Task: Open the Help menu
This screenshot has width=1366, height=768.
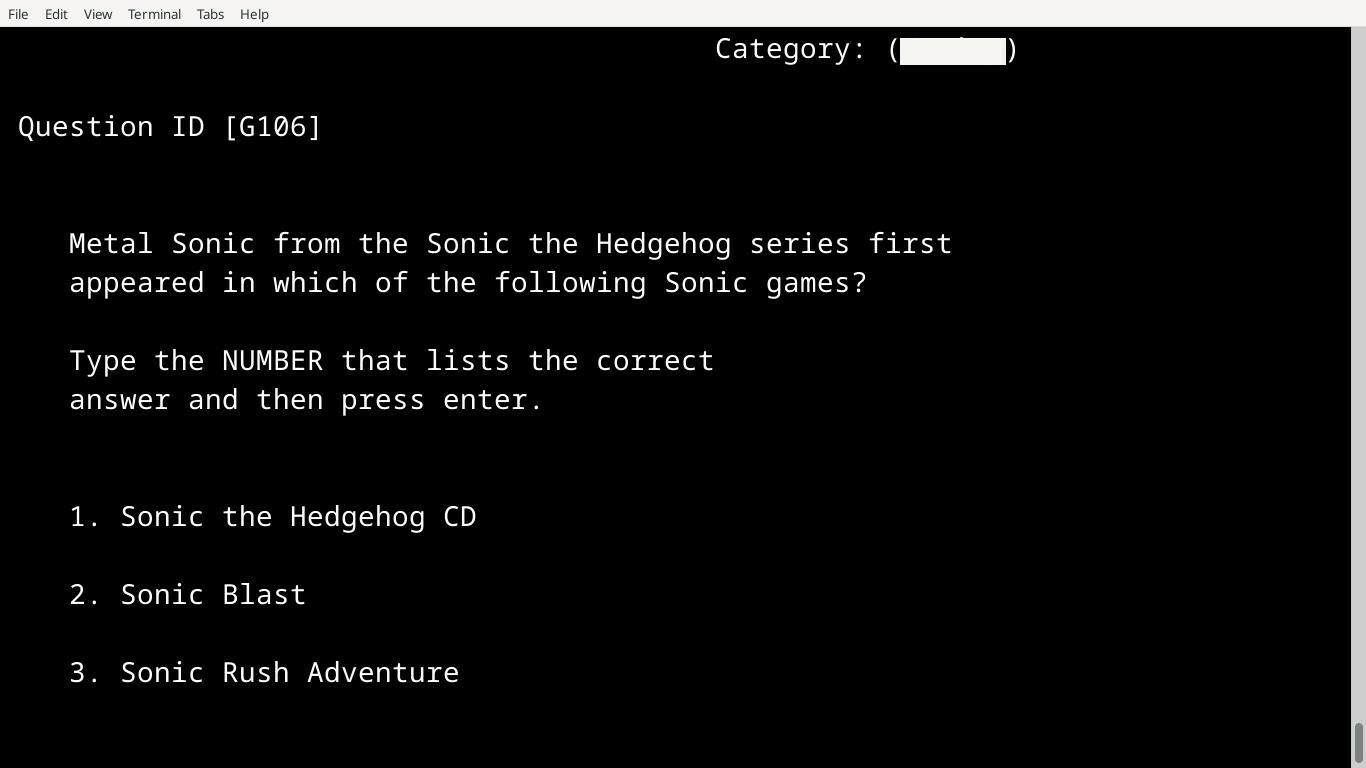Action: 254,14
